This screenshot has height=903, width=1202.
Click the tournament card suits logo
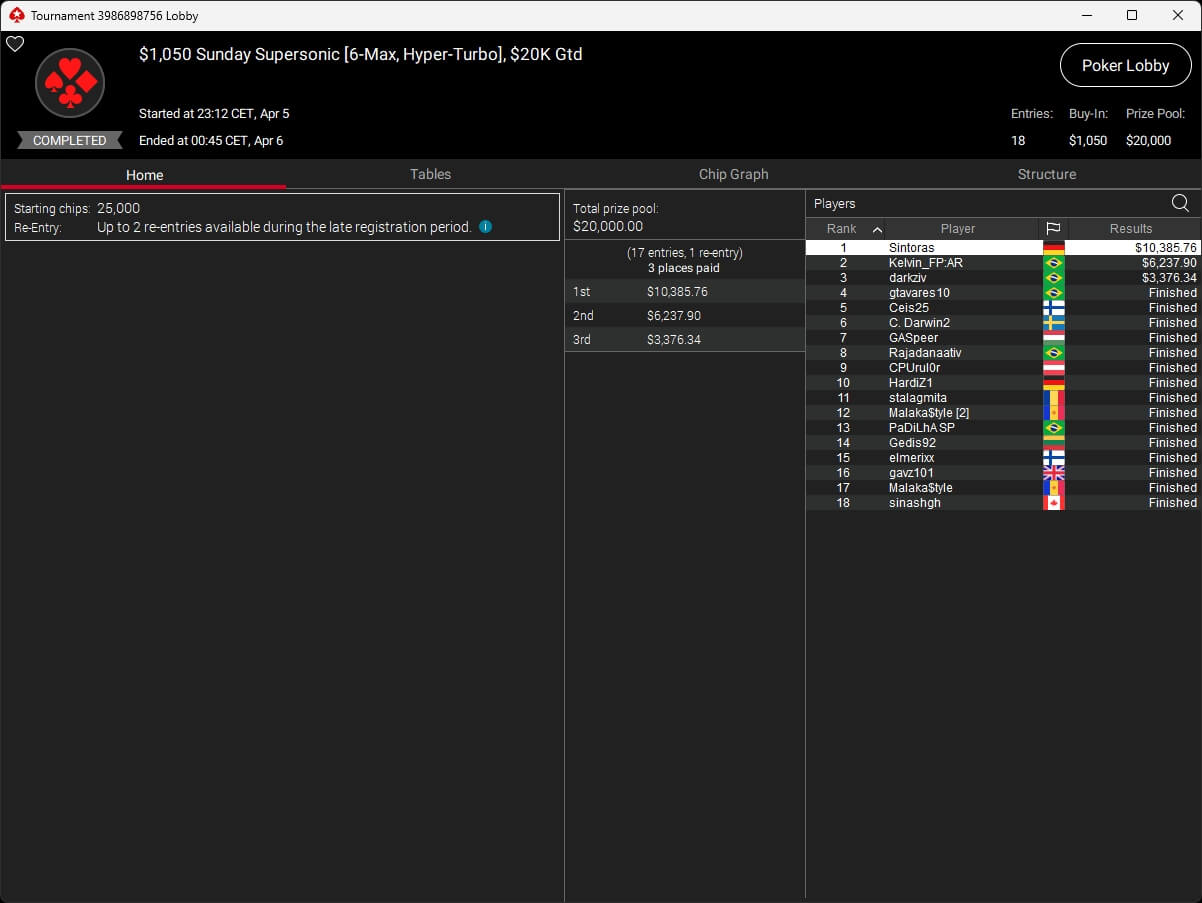[x=70, y=83]
